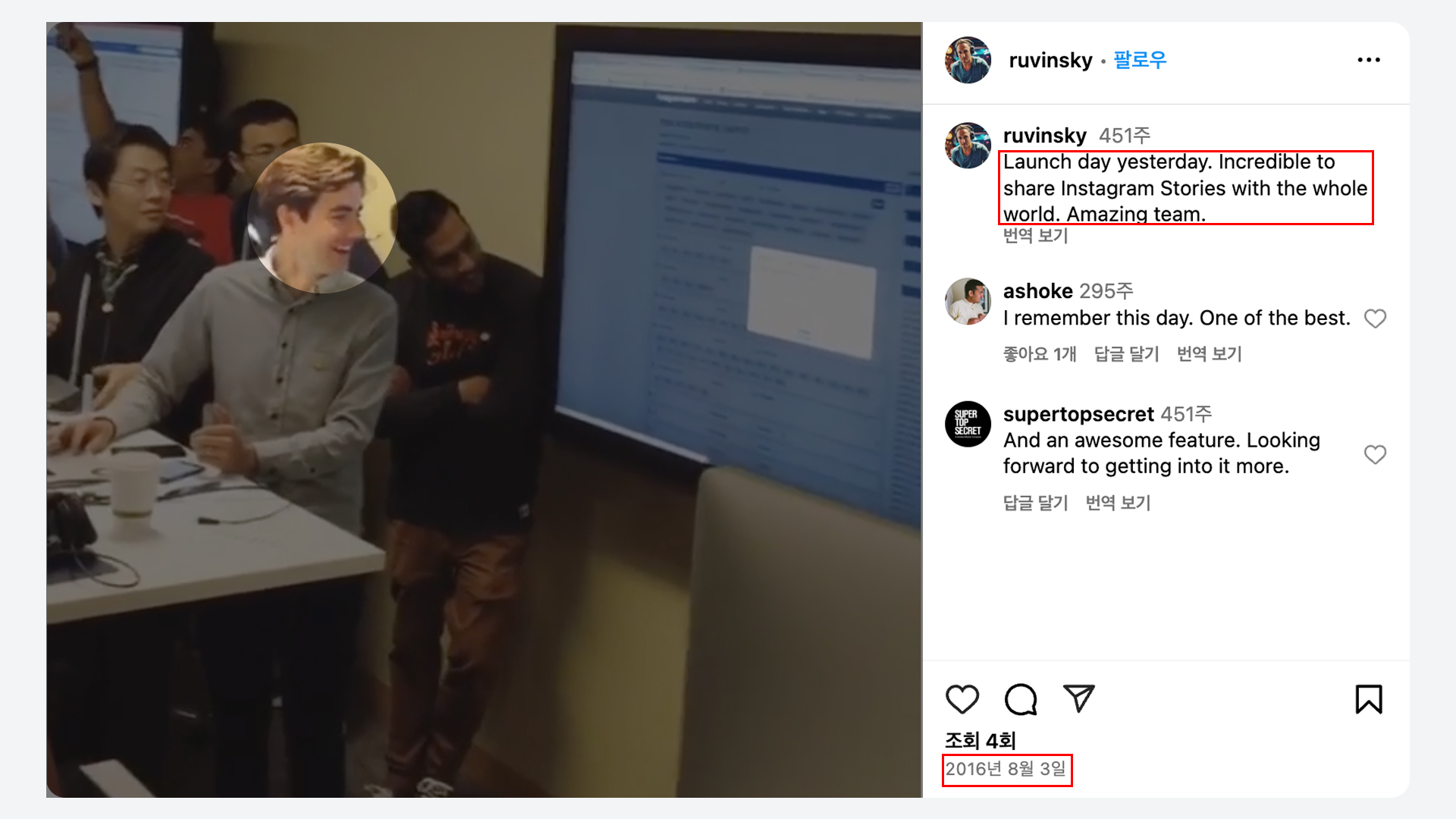
Task: View translation of ashoke's comment
Action: pyautogui.click(x=1209, y=354)
